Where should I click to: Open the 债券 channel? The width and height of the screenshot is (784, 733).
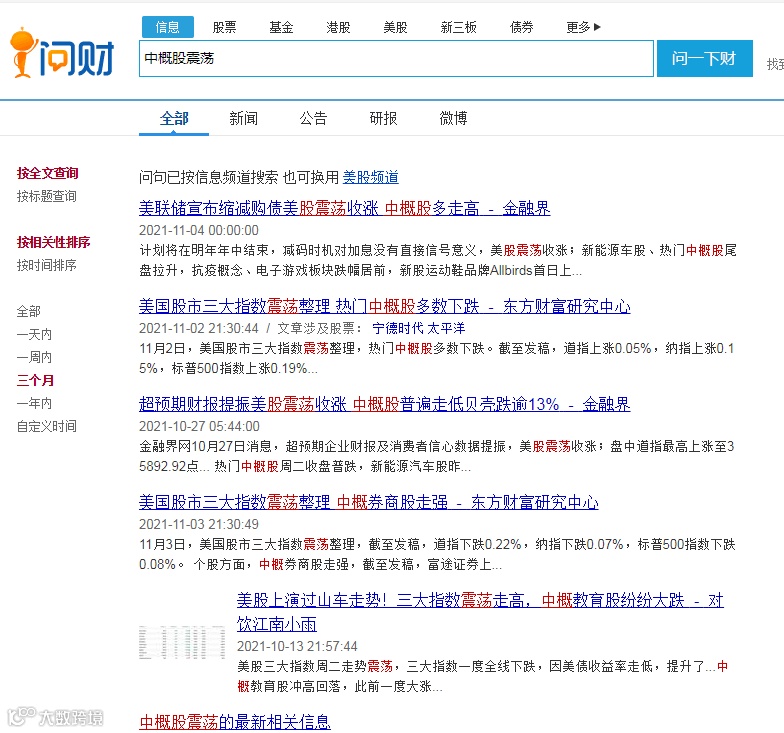[521, 27]
